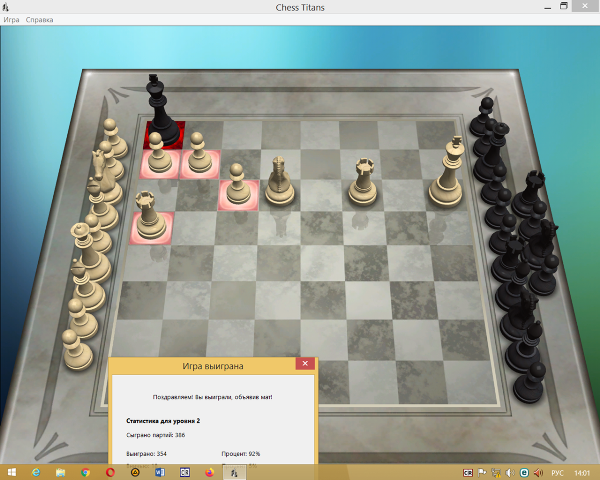
Task: Select the white pawn directly in front of the black king
Action: (x=159, y=157)
